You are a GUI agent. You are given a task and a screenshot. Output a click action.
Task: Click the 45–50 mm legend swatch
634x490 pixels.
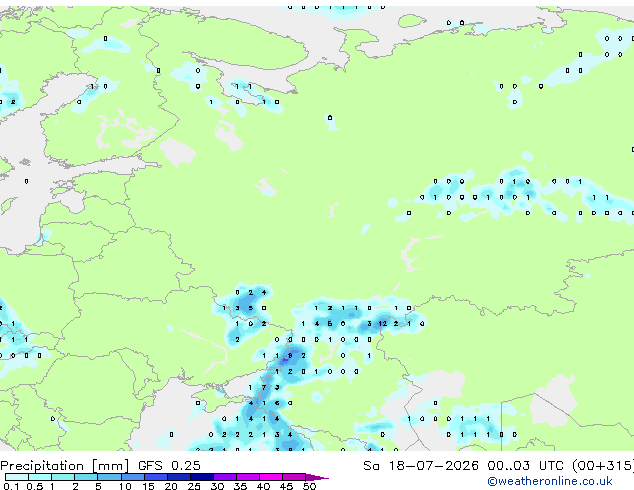coord(294,477)
